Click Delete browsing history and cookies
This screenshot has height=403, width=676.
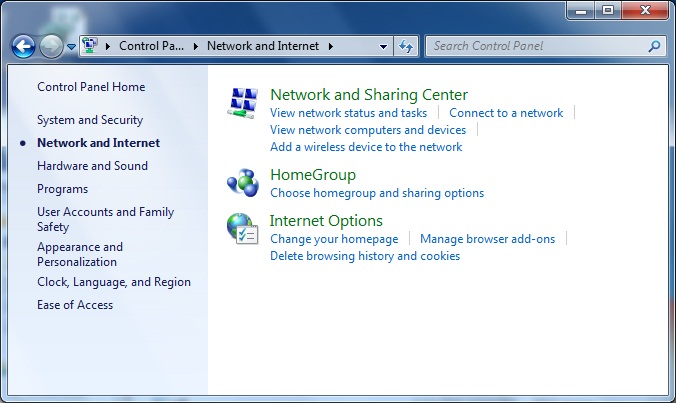click(365, 256)
